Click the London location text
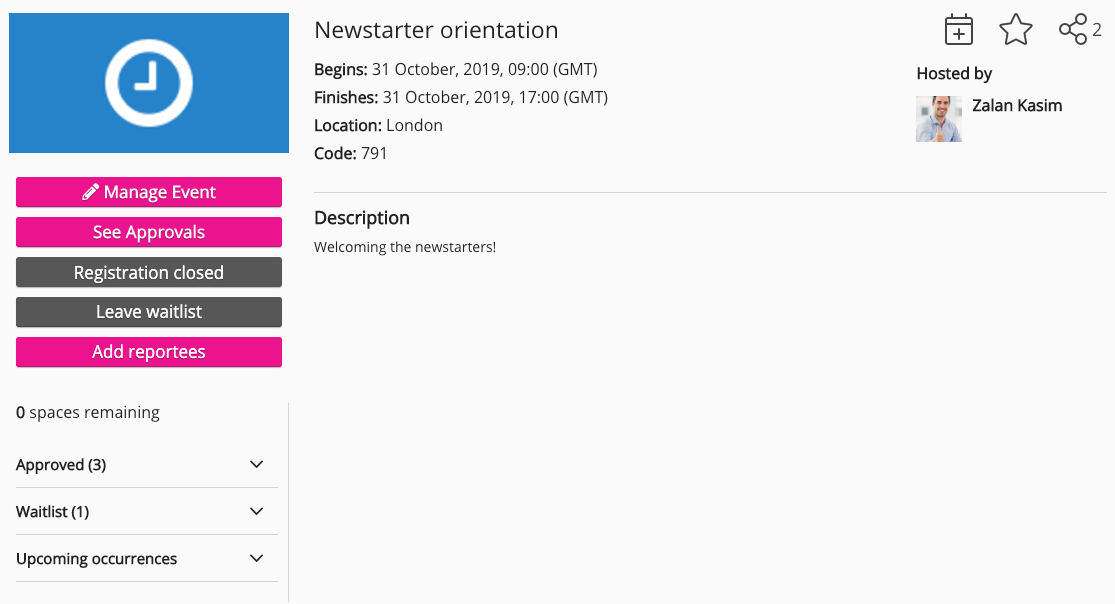 click(414, 126)
